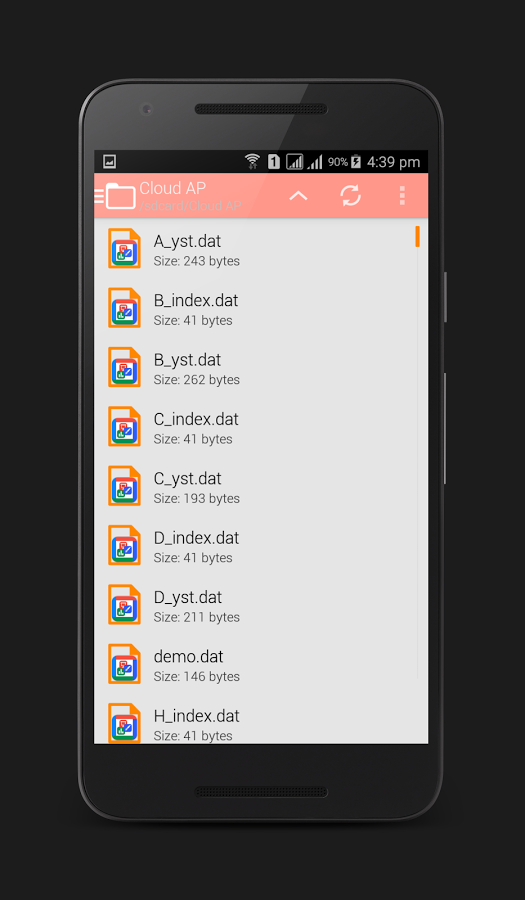Refresh the file list
This screenshot has width=525, height=900.
[351, 196]
